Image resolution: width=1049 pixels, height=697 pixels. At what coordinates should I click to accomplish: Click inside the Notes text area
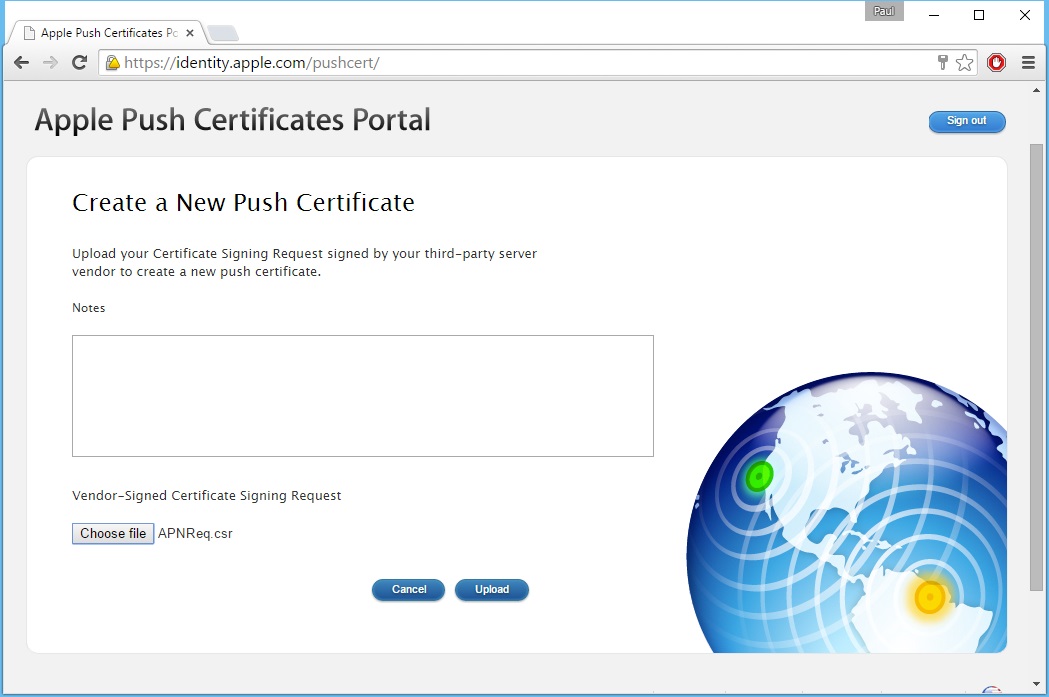(362, 396)
